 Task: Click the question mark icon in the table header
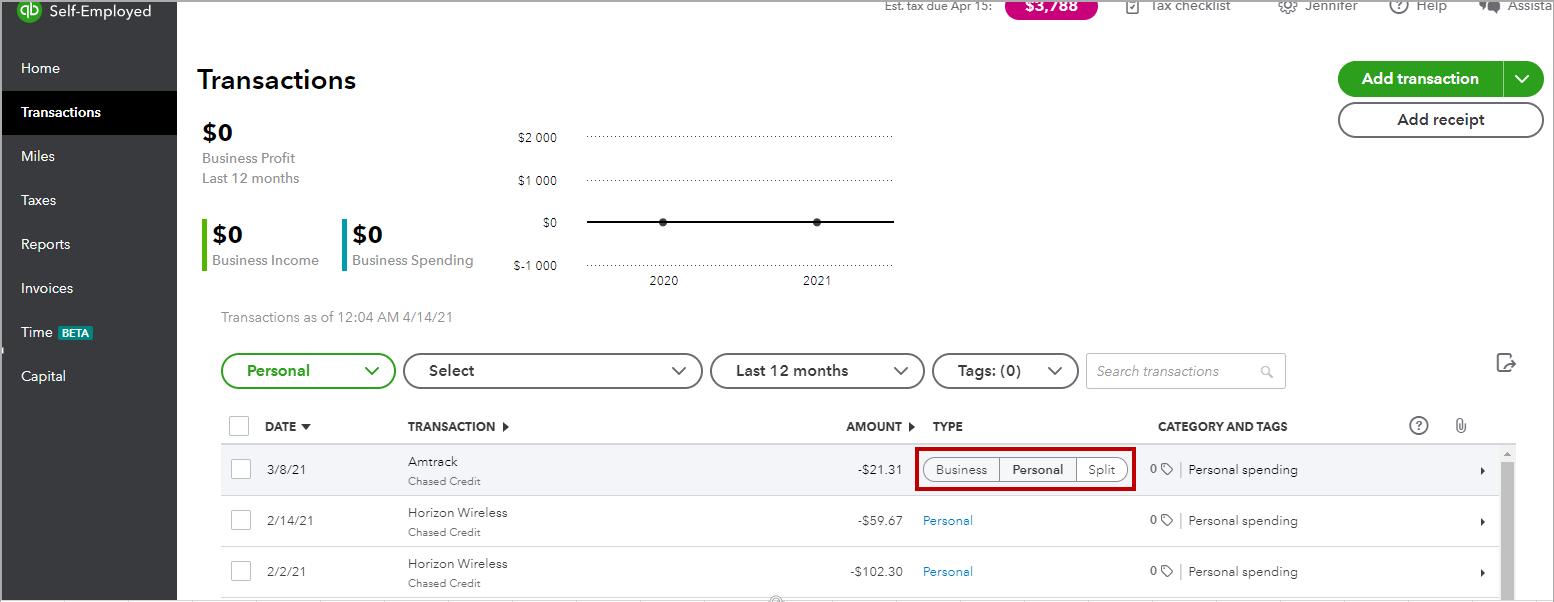(1418, 425)
